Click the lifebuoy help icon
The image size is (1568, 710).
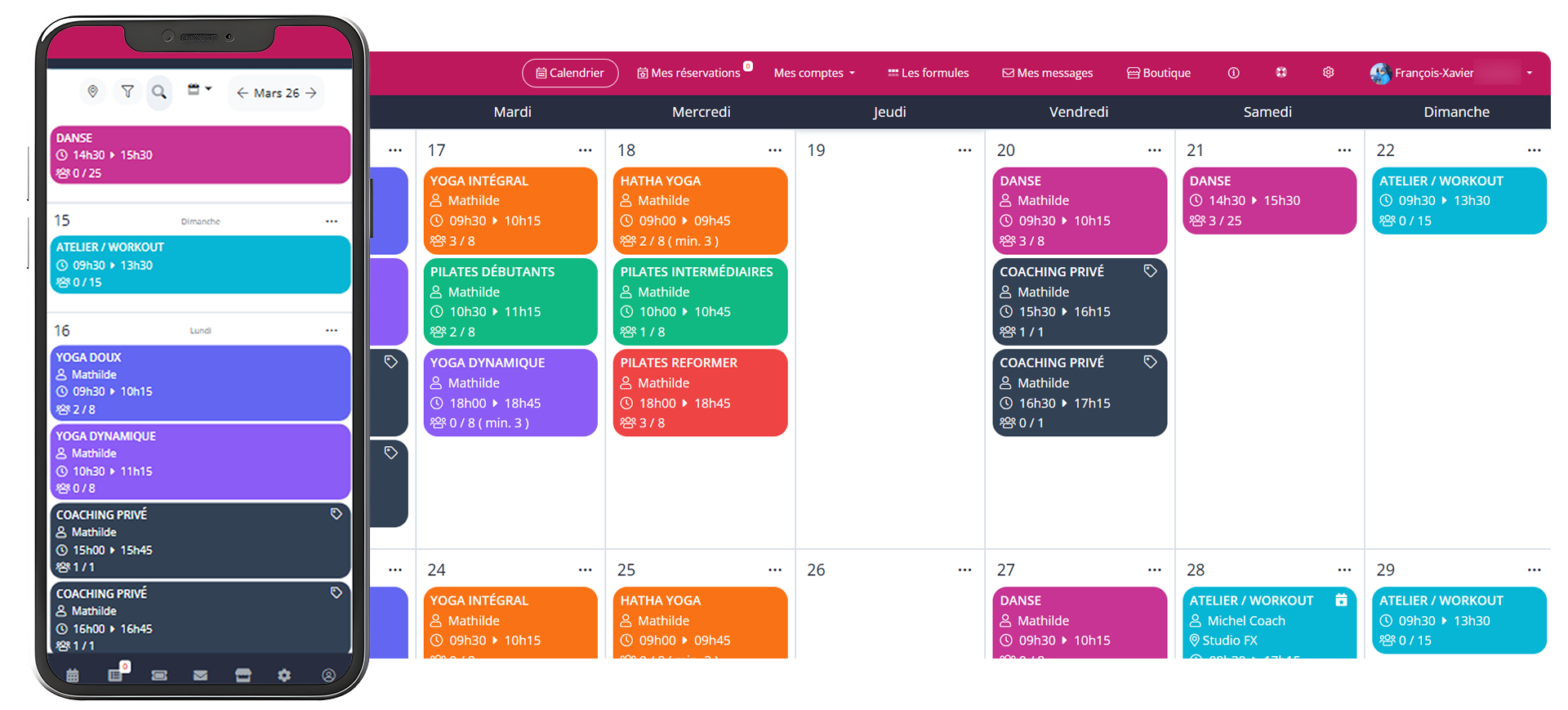(1281, 73)
